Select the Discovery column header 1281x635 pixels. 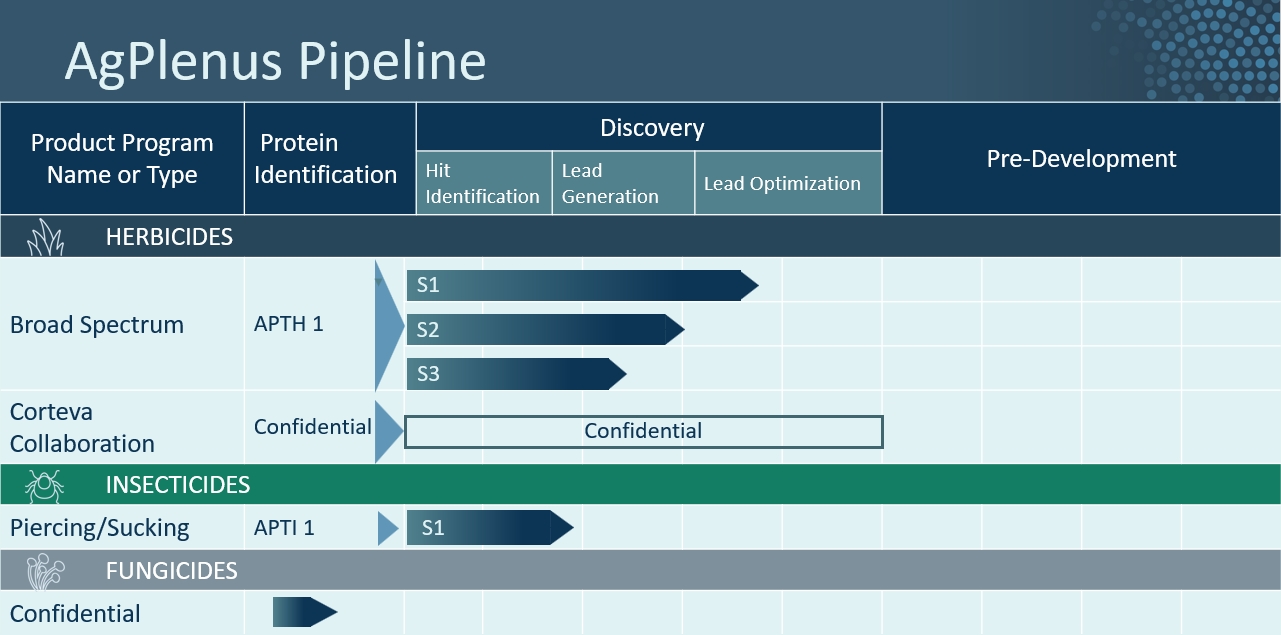[651, 128]
